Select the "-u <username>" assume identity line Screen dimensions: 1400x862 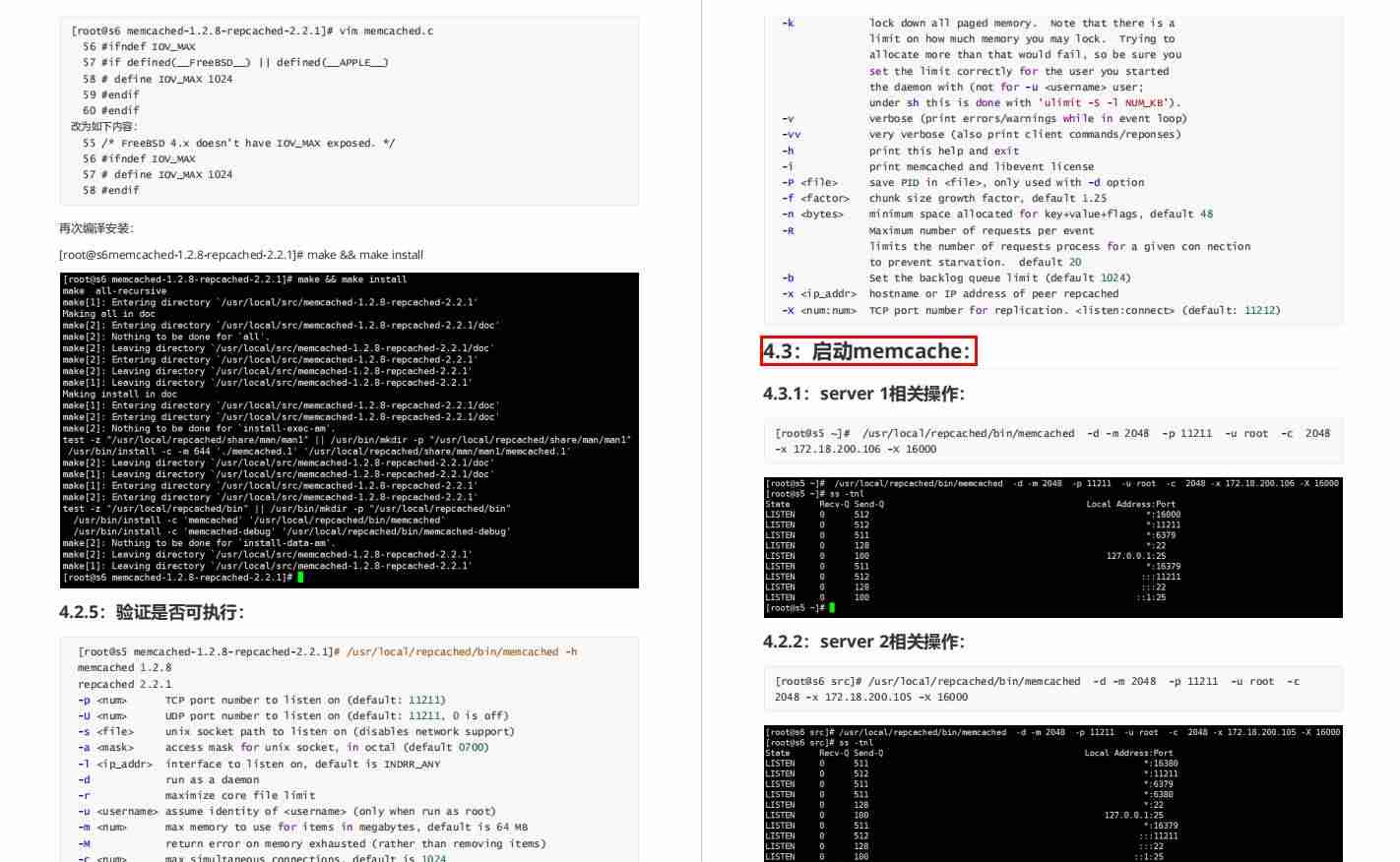point(286,811)
